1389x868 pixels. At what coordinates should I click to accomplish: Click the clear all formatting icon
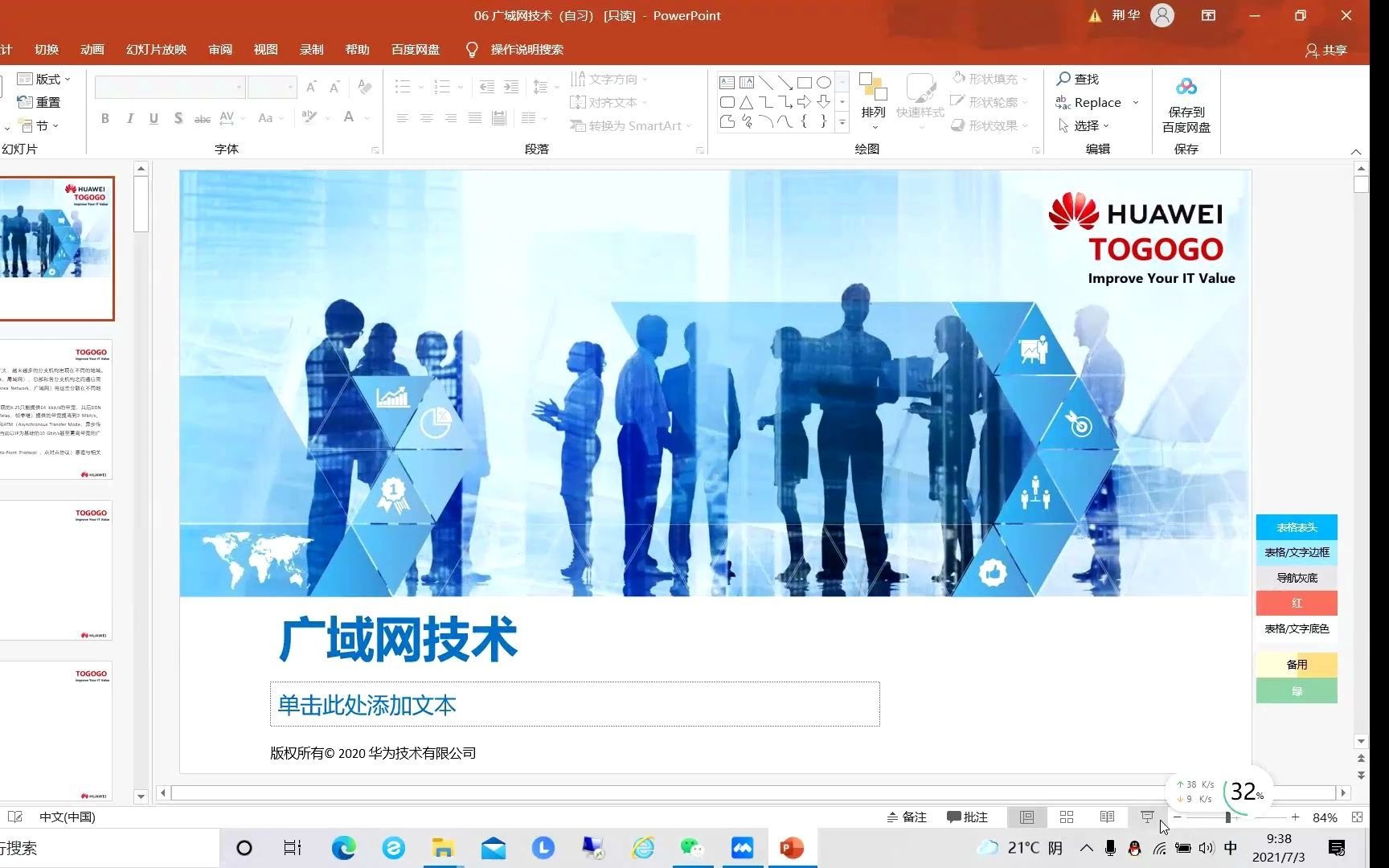(x=365, y=87)
